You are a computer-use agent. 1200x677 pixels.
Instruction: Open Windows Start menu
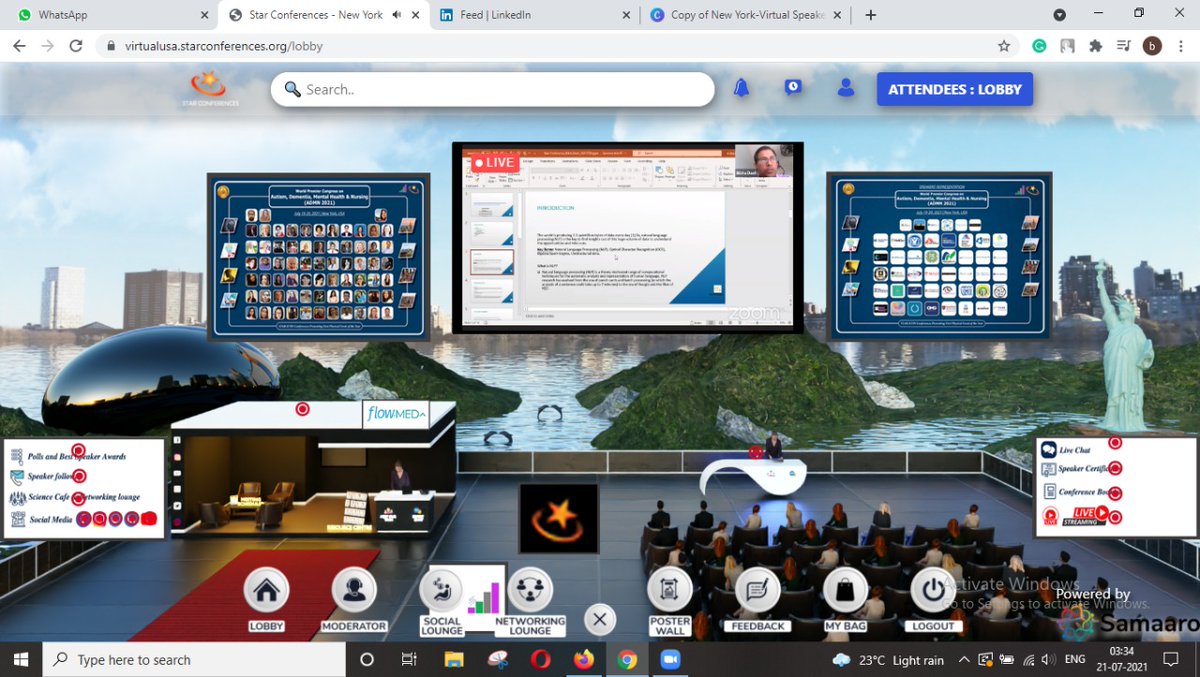pos(21,659)
